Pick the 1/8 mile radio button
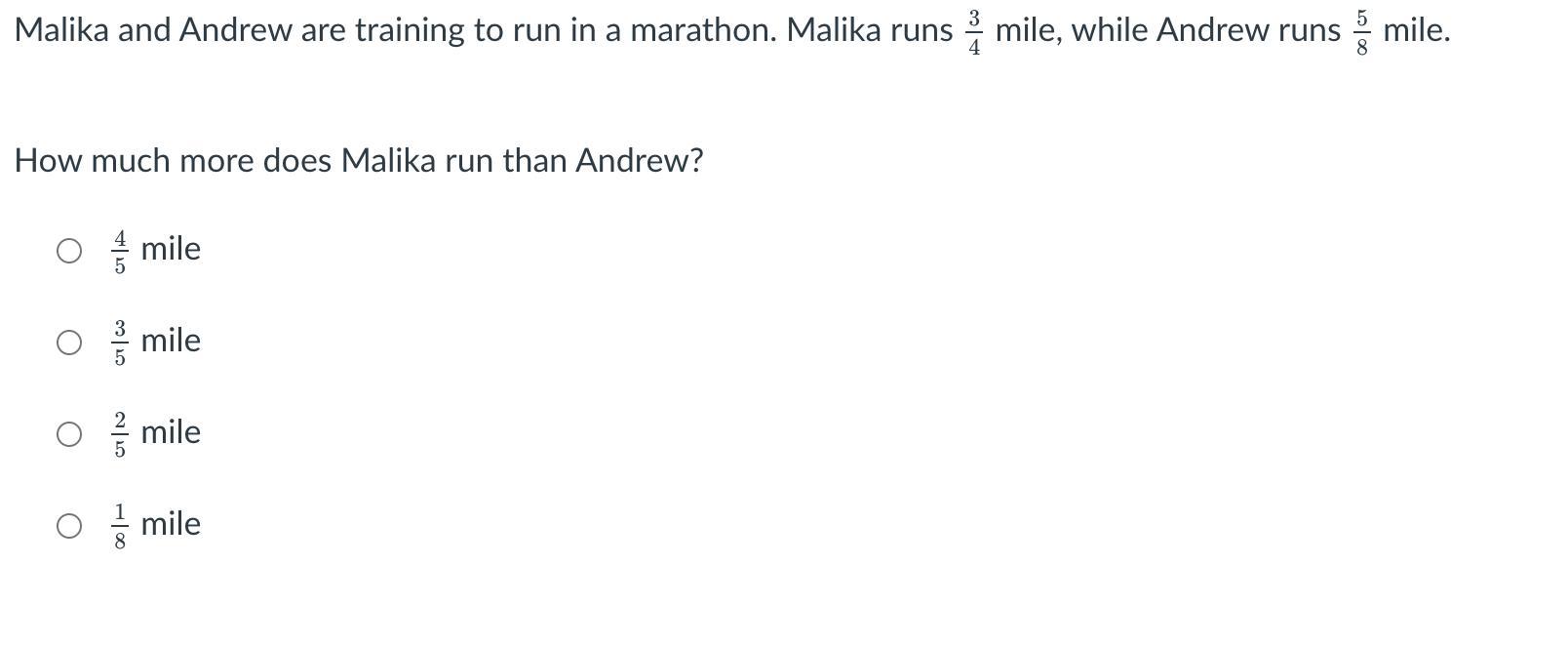Screen dimensions: 1568x646 (x=69, y=526)
